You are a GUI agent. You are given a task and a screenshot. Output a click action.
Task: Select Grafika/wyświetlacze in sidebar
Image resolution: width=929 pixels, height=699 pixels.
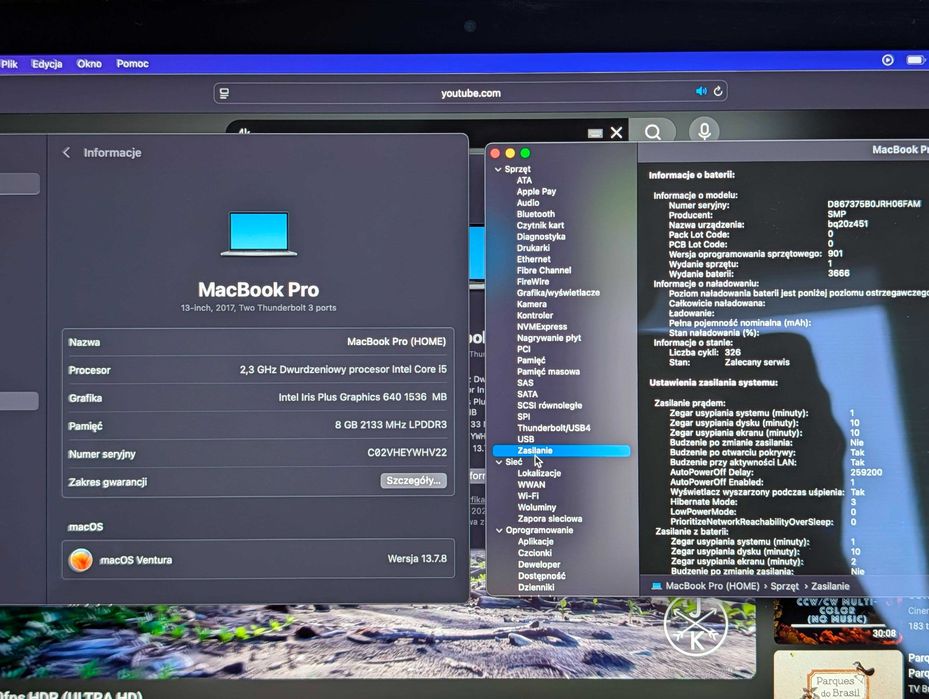(558, 293)
